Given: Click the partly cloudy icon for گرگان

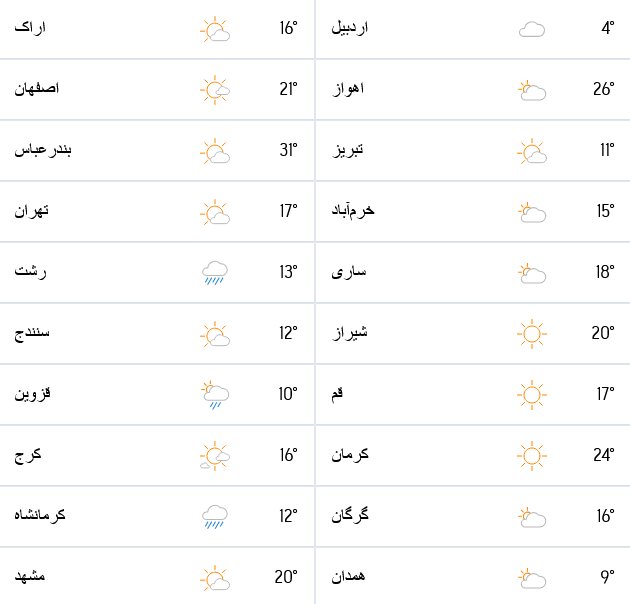Looking at the screenshot, I should click(531, 517).
